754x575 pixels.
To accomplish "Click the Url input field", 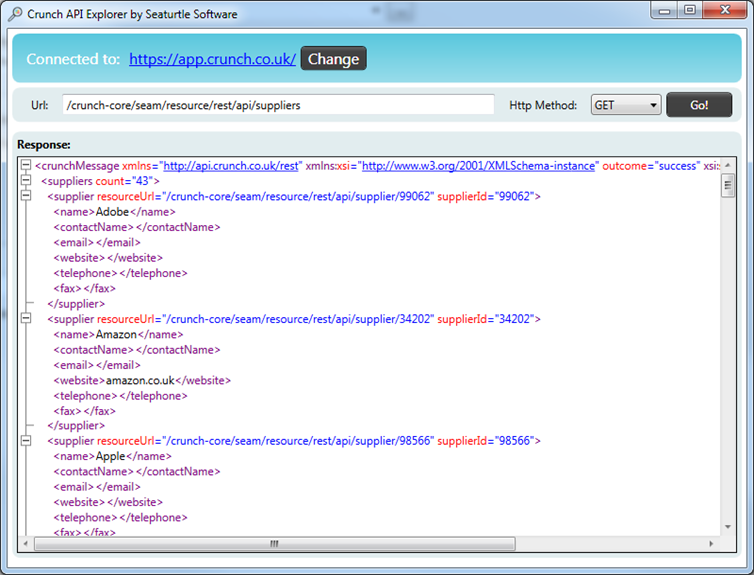I will 278,105.
